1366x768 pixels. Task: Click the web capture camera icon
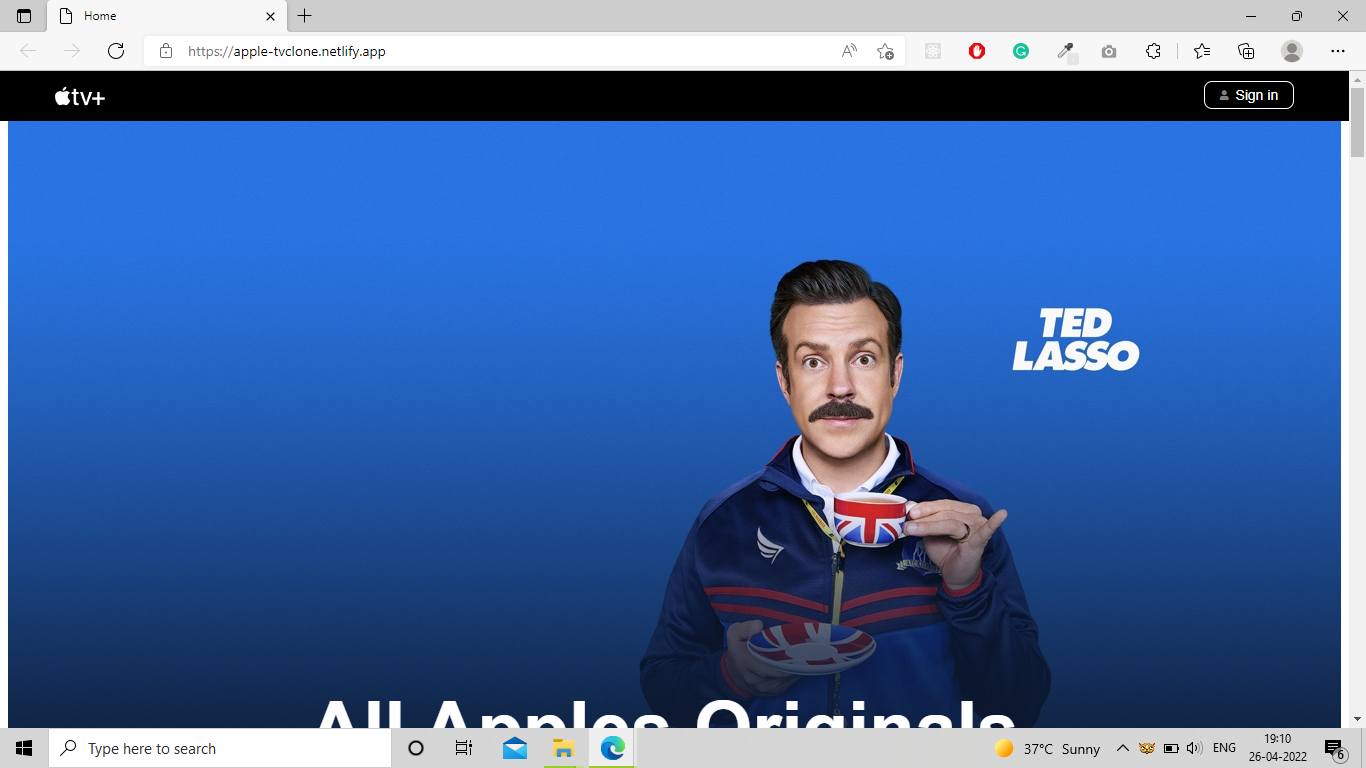[1109, 51]
